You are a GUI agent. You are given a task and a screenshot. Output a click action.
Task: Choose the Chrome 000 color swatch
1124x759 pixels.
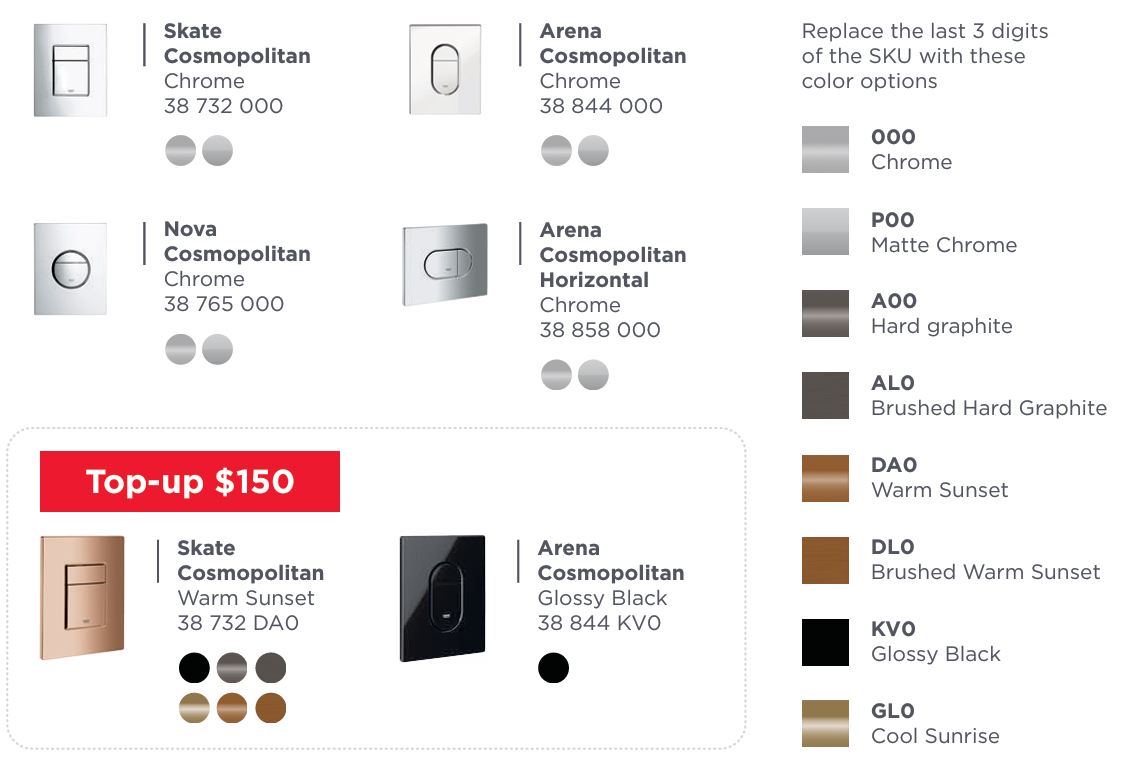point(825,150)
